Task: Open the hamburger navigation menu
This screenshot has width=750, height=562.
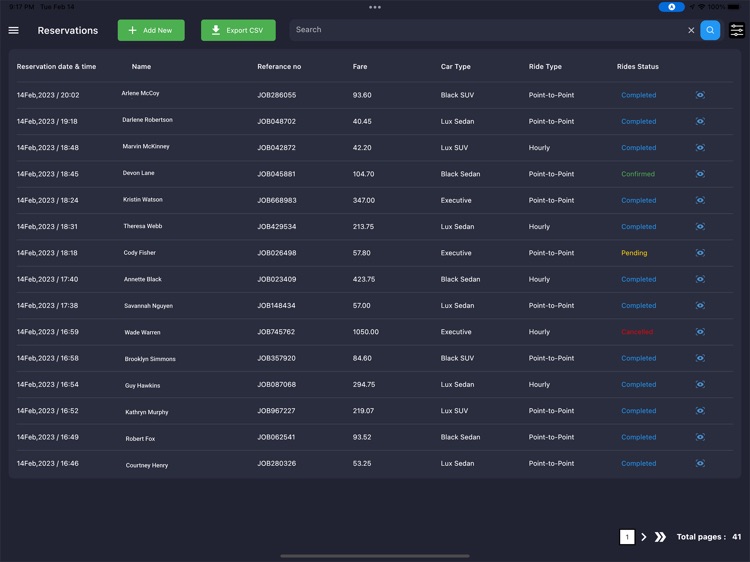Action: click(13, 30)
